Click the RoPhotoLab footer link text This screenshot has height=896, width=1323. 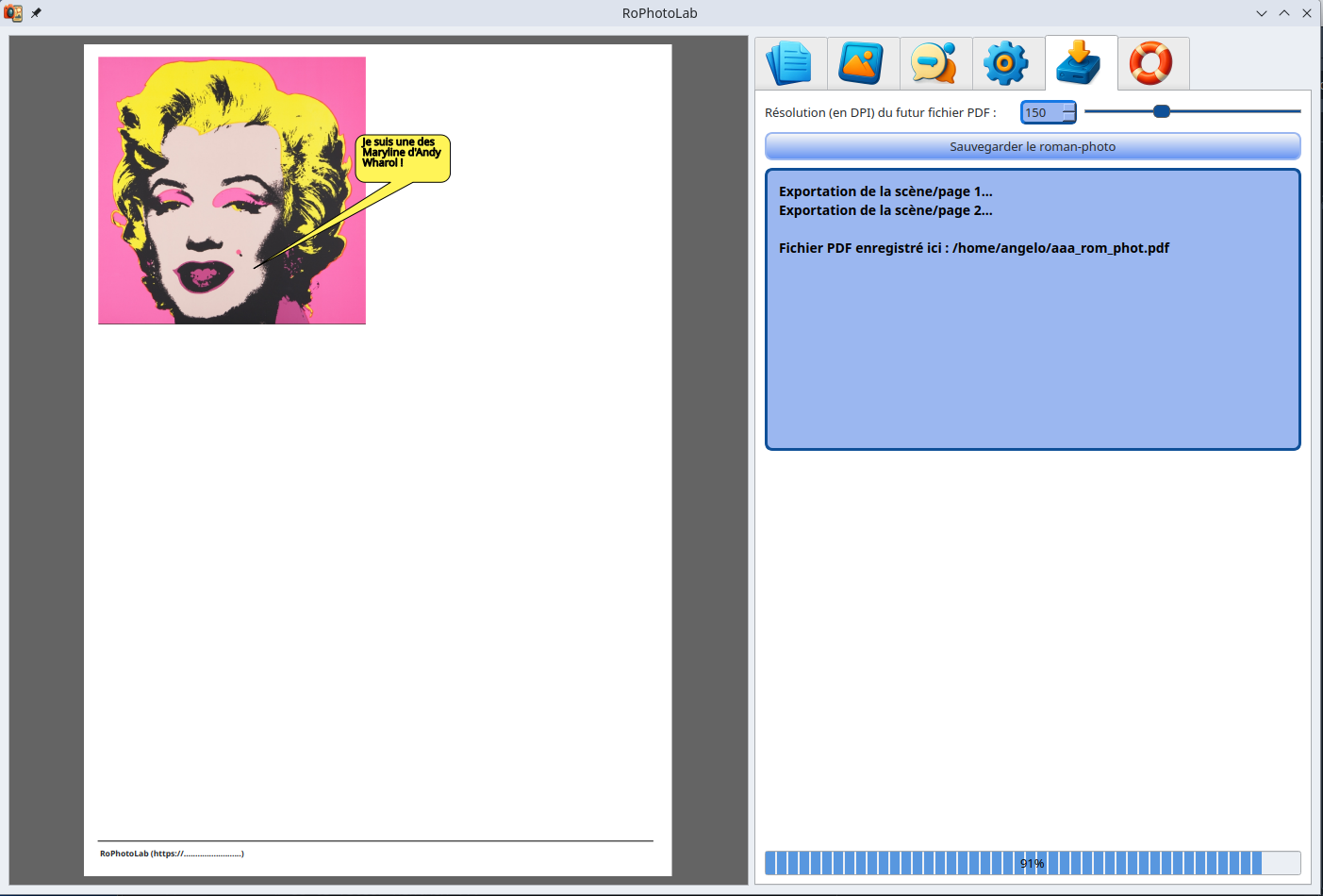[172, 854]
